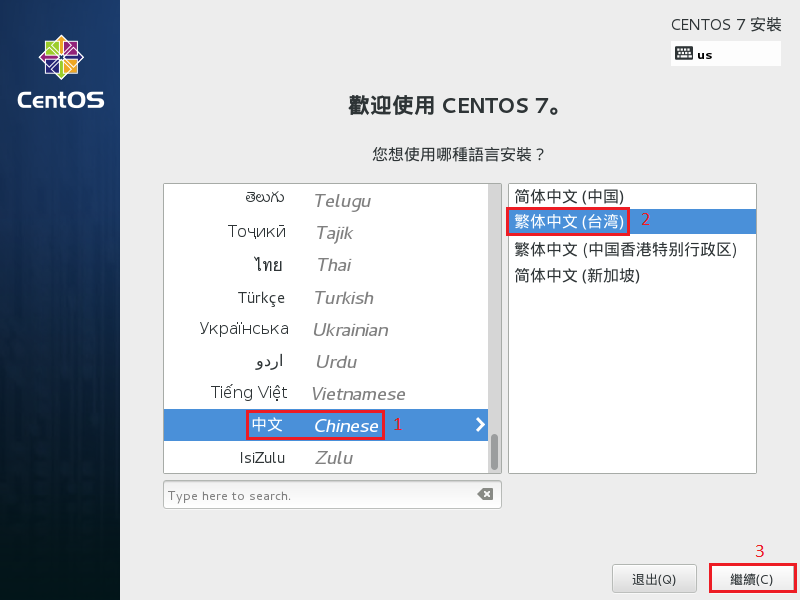The height and width of the screenshot is (600, 800).
Task: Select 繁体中文 (台湾) locale
Action: coord(632,221)
